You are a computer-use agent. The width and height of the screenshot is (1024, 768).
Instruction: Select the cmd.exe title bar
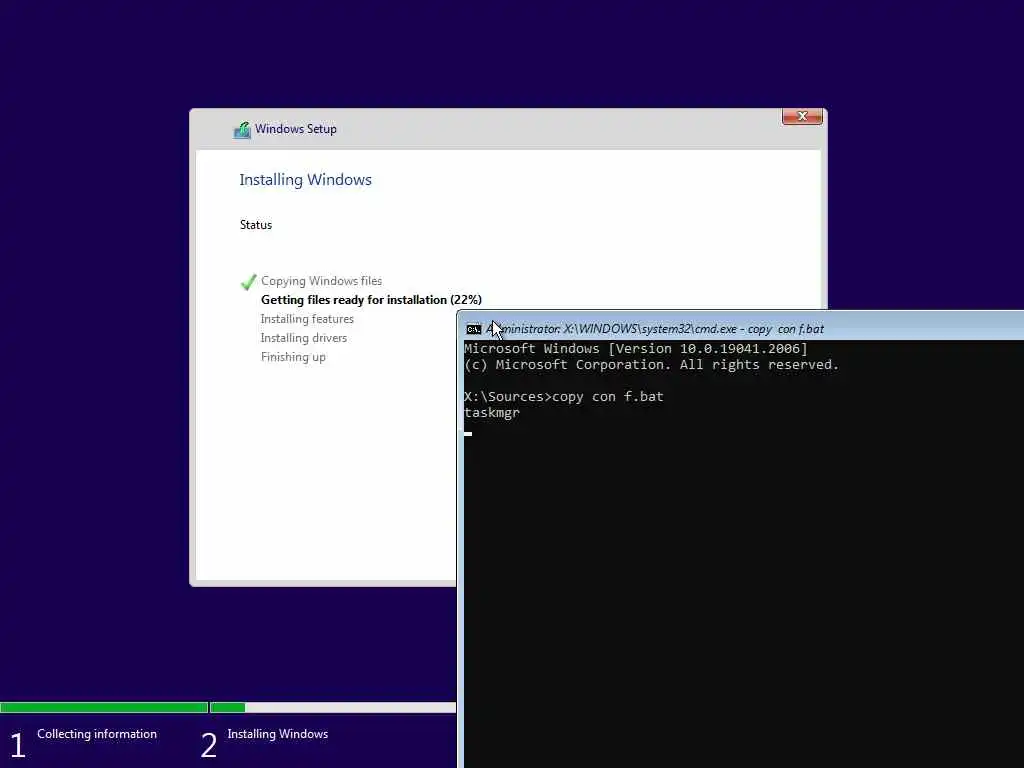coord(741,326)
